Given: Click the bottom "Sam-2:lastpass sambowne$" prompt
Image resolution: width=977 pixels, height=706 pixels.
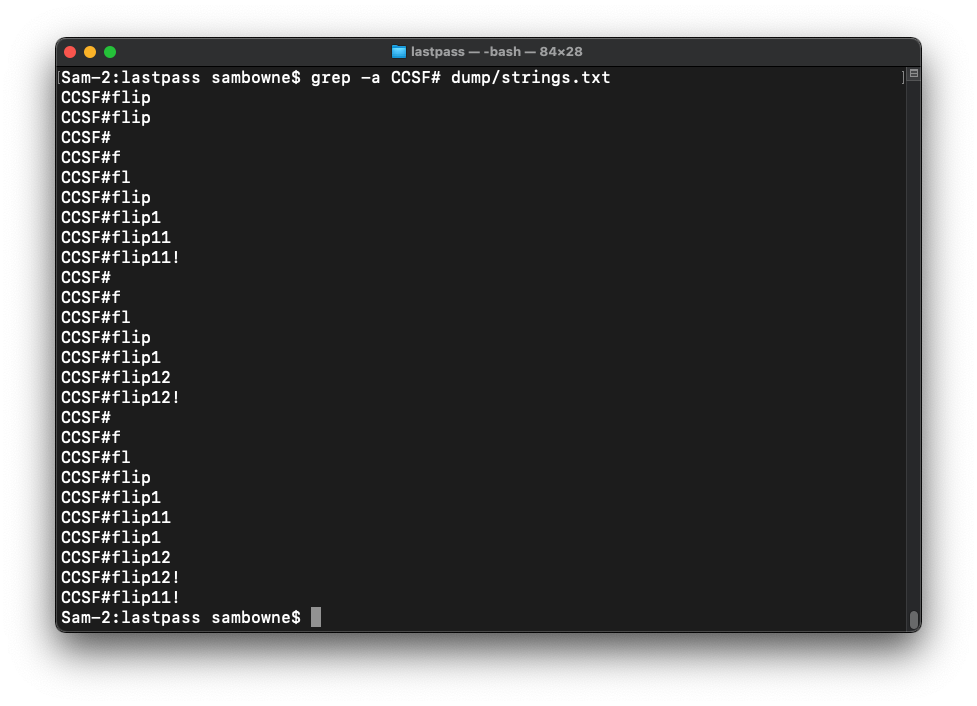Looking at the screenshot, I should (181, 617).
